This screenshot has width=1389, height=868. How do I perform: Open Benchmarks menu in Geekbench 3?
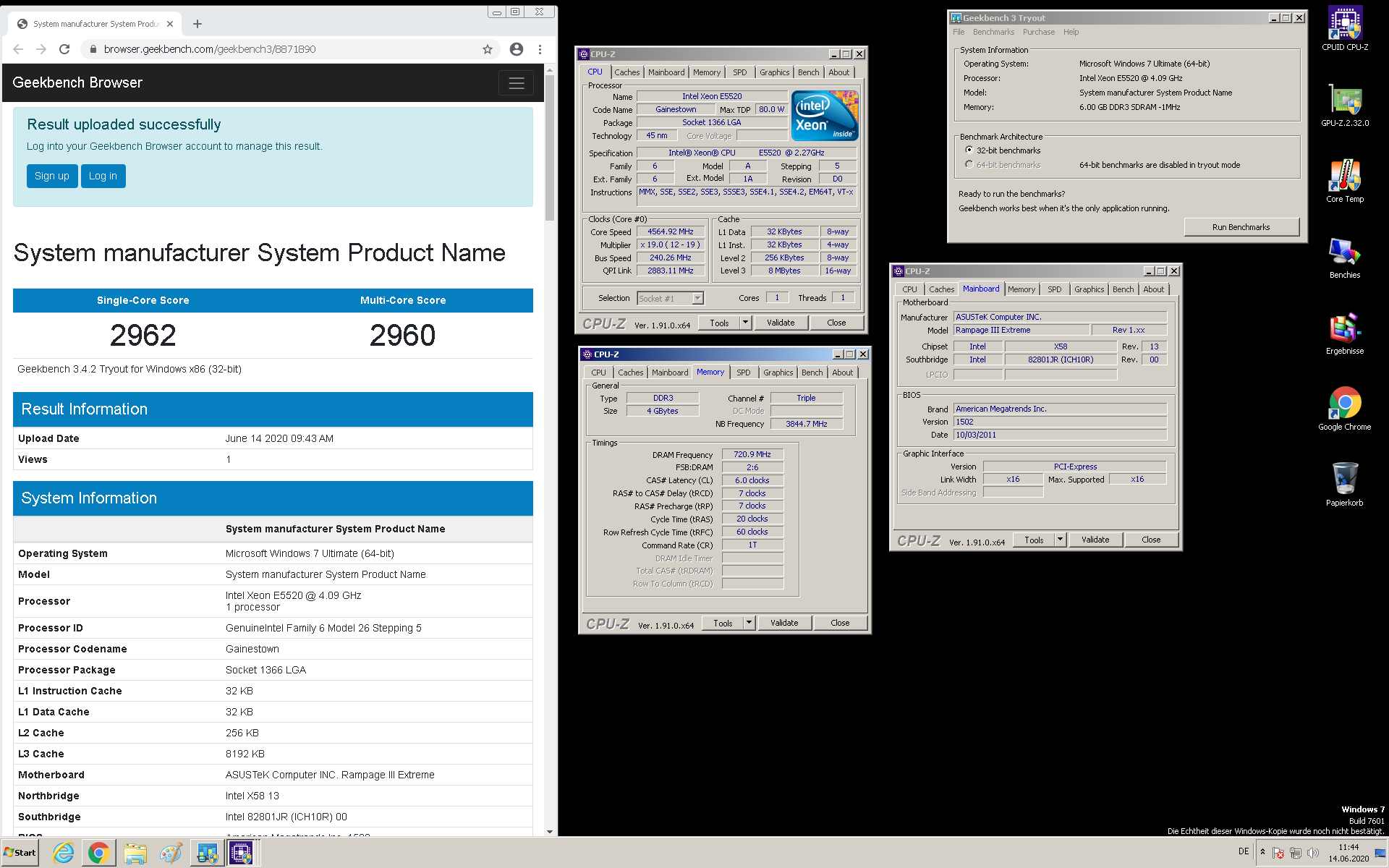point(994,32)
